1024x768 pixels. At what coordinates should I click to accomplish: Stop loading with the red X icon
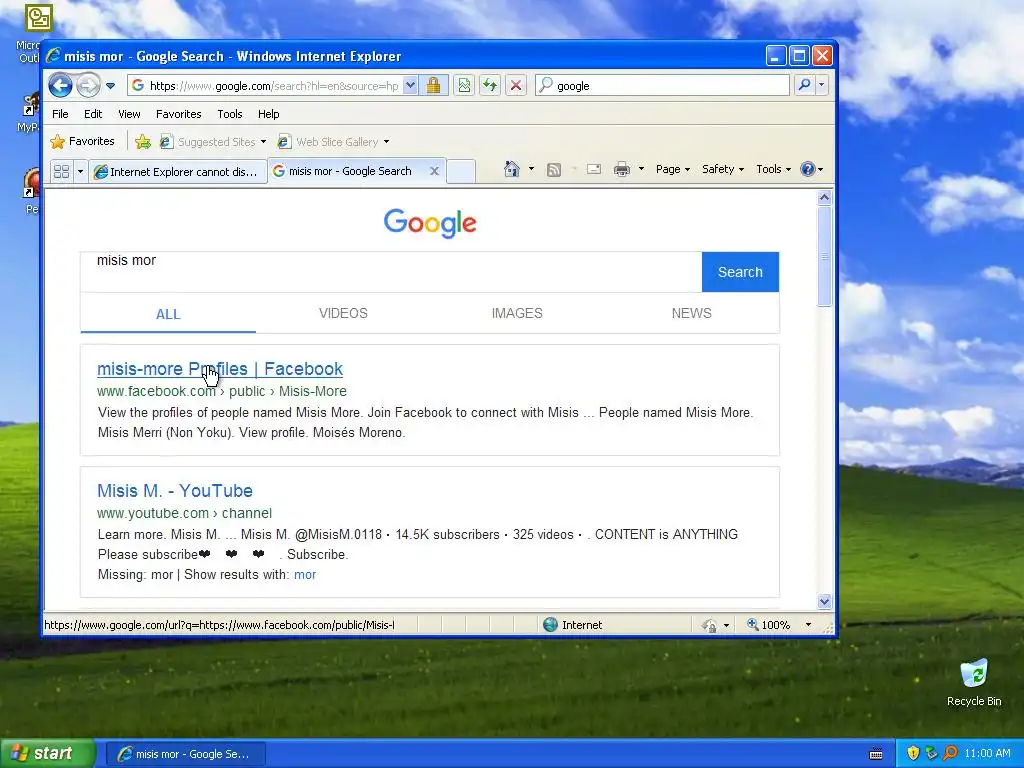click(x=516, y=86)
